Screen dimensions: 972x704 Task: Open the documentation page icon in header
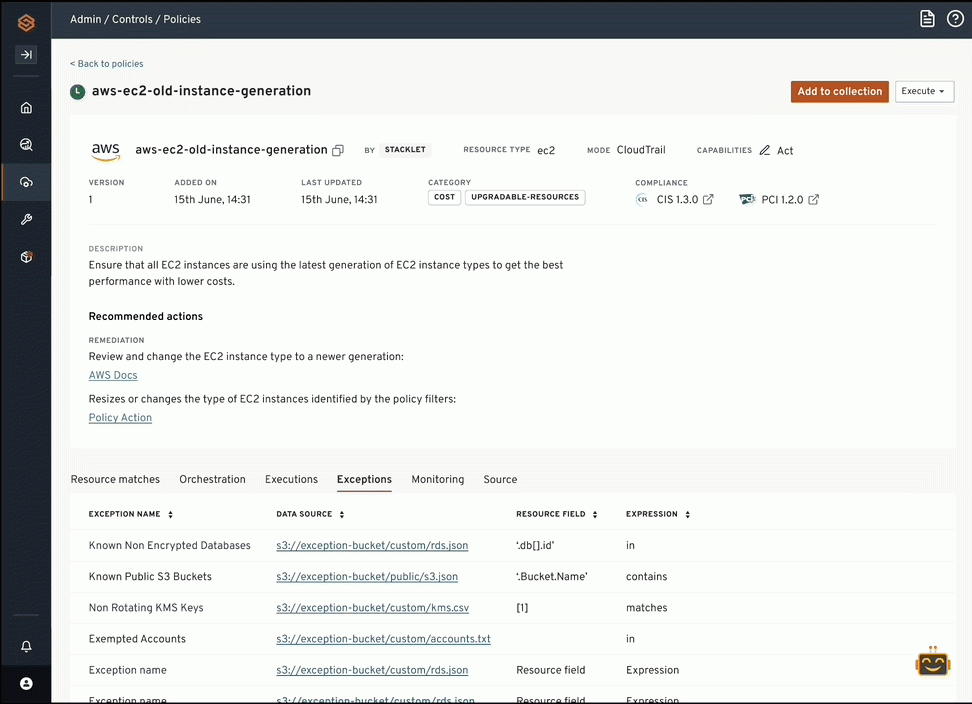pos(927,19)
